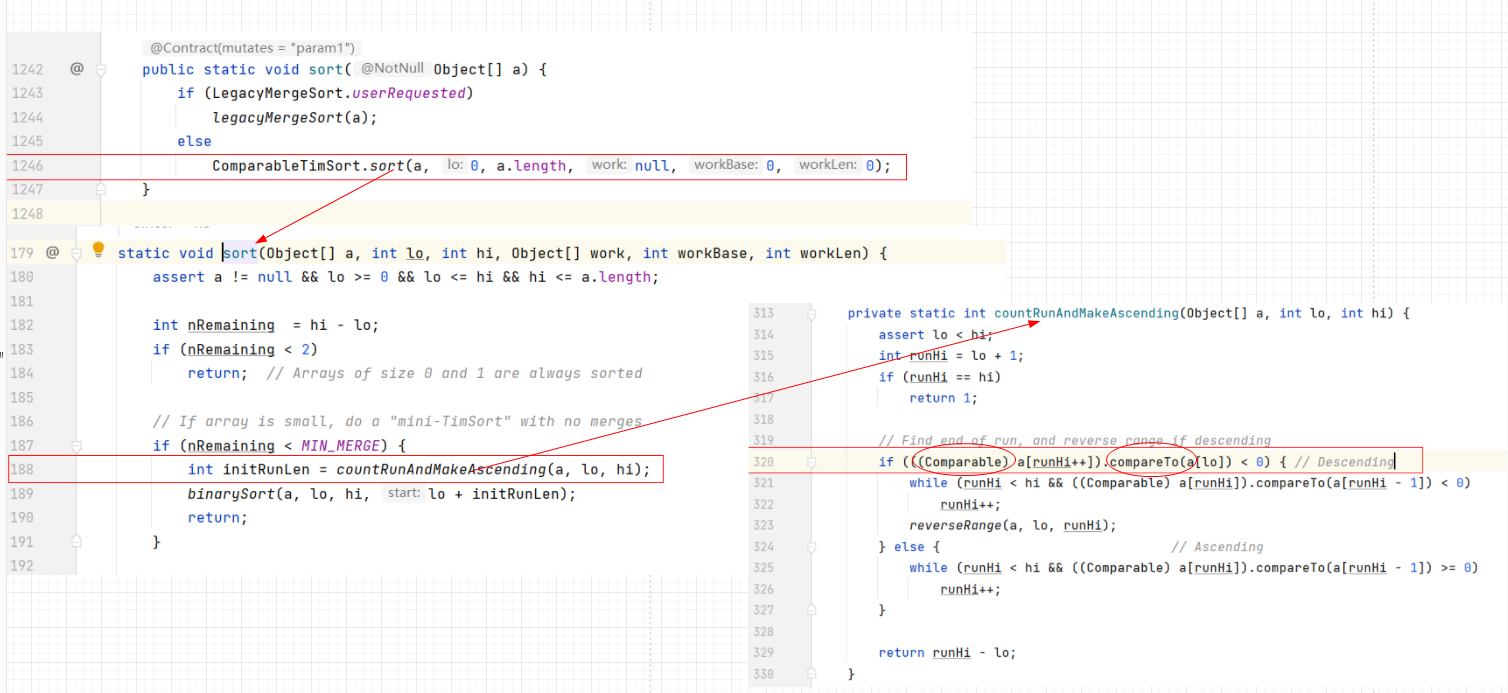The height and width of the screenshot is (693, 1508).
Task: Click line number 1246 in the gutter
Action: 28,166
